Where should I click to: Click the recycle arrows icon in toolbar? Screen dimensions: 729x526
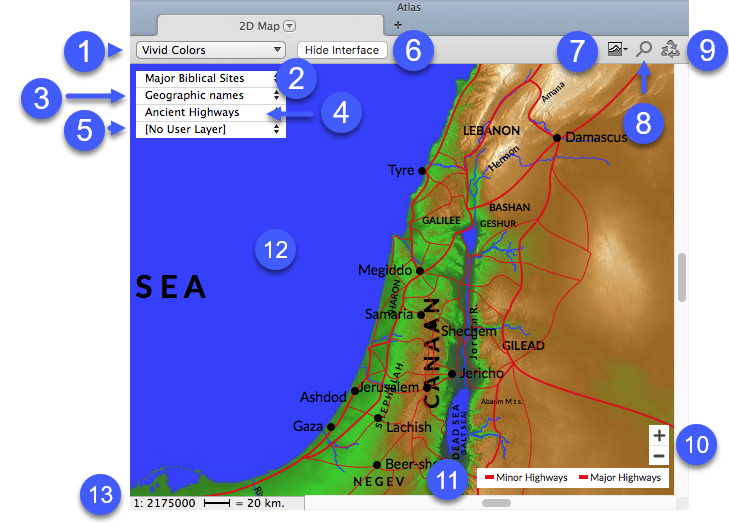point(671,48)
